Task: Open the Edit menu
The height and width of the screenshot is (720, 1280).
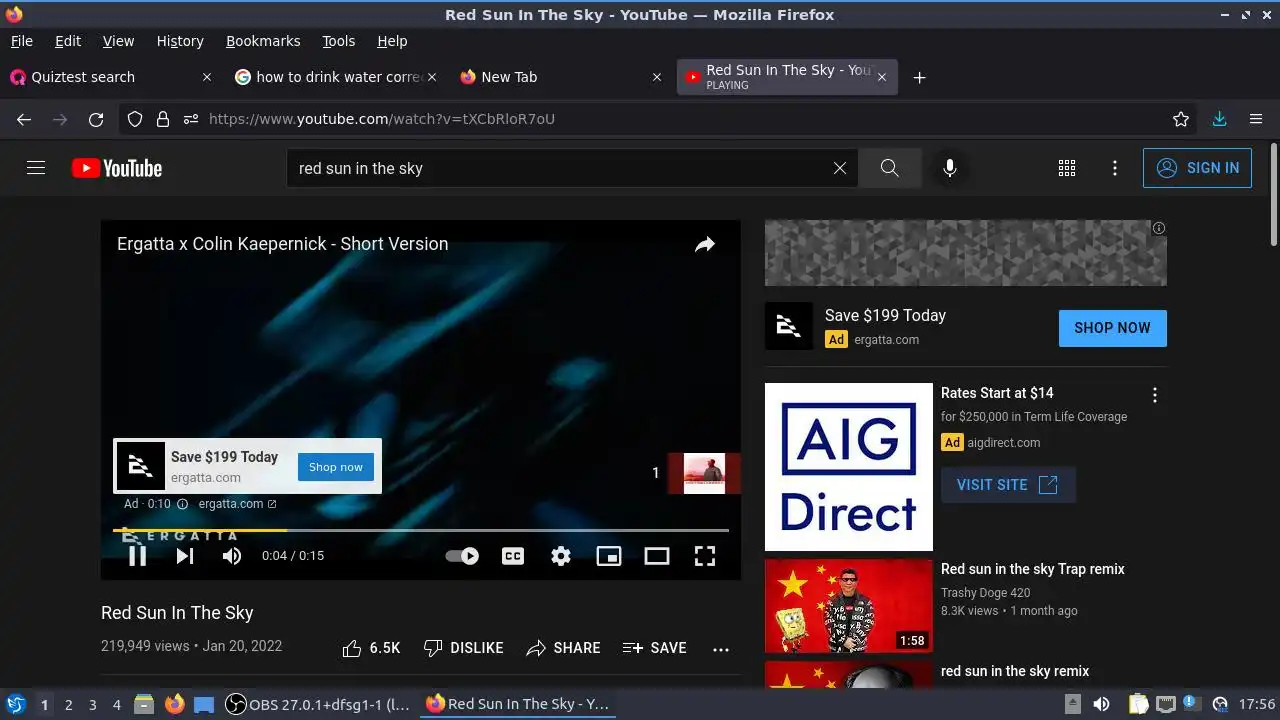Action: click(68, 41)
